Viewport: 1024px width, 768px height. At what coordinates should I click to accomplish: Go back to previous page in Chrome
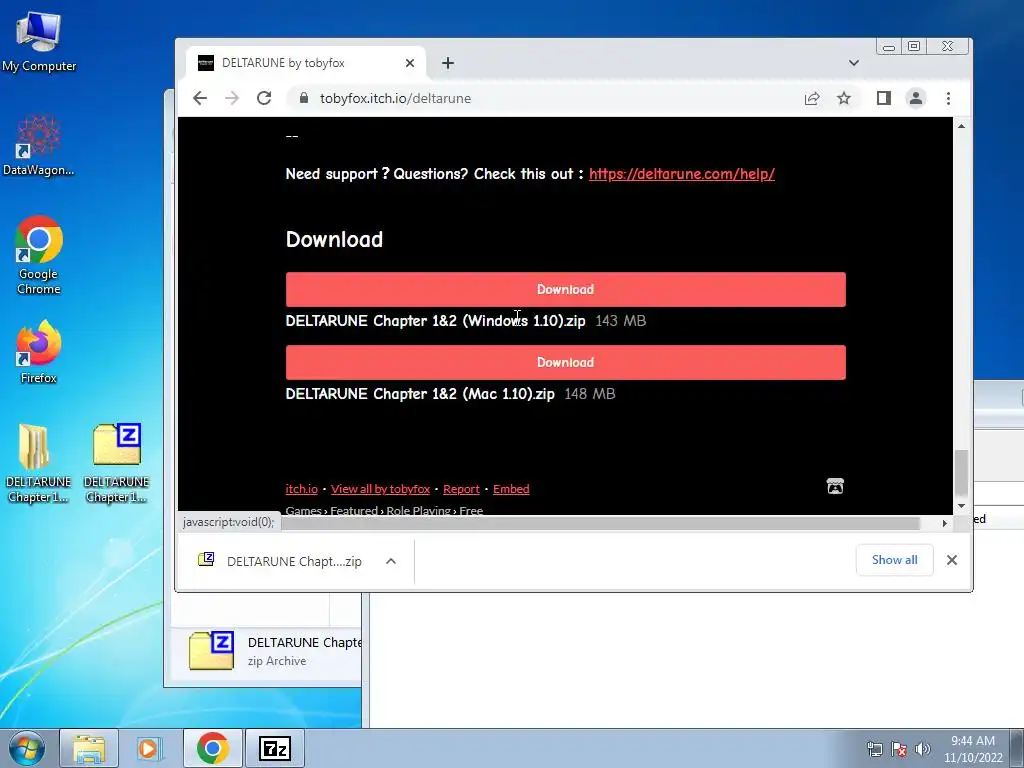click(200, 98)
